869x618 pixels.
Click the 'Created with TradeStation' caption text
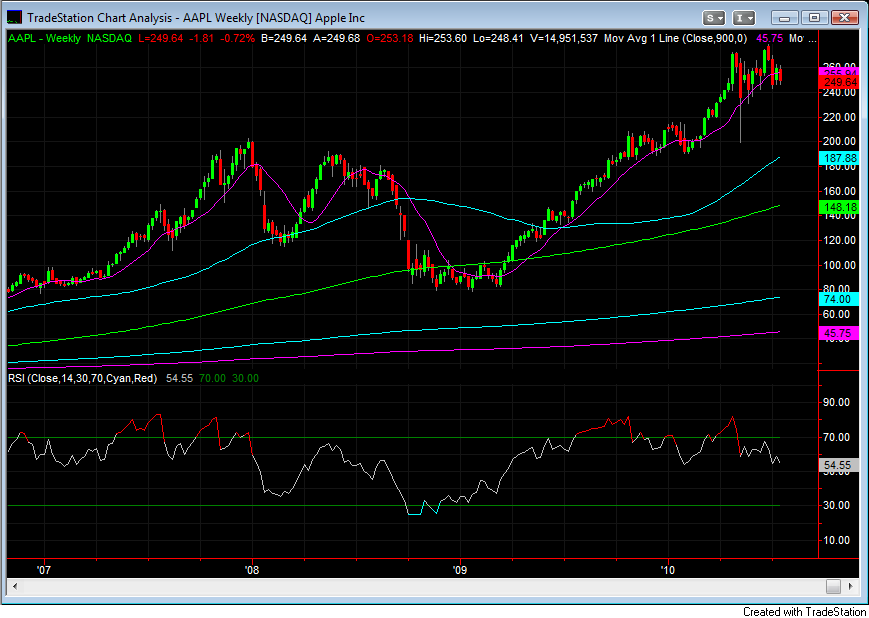pos(805,611)
